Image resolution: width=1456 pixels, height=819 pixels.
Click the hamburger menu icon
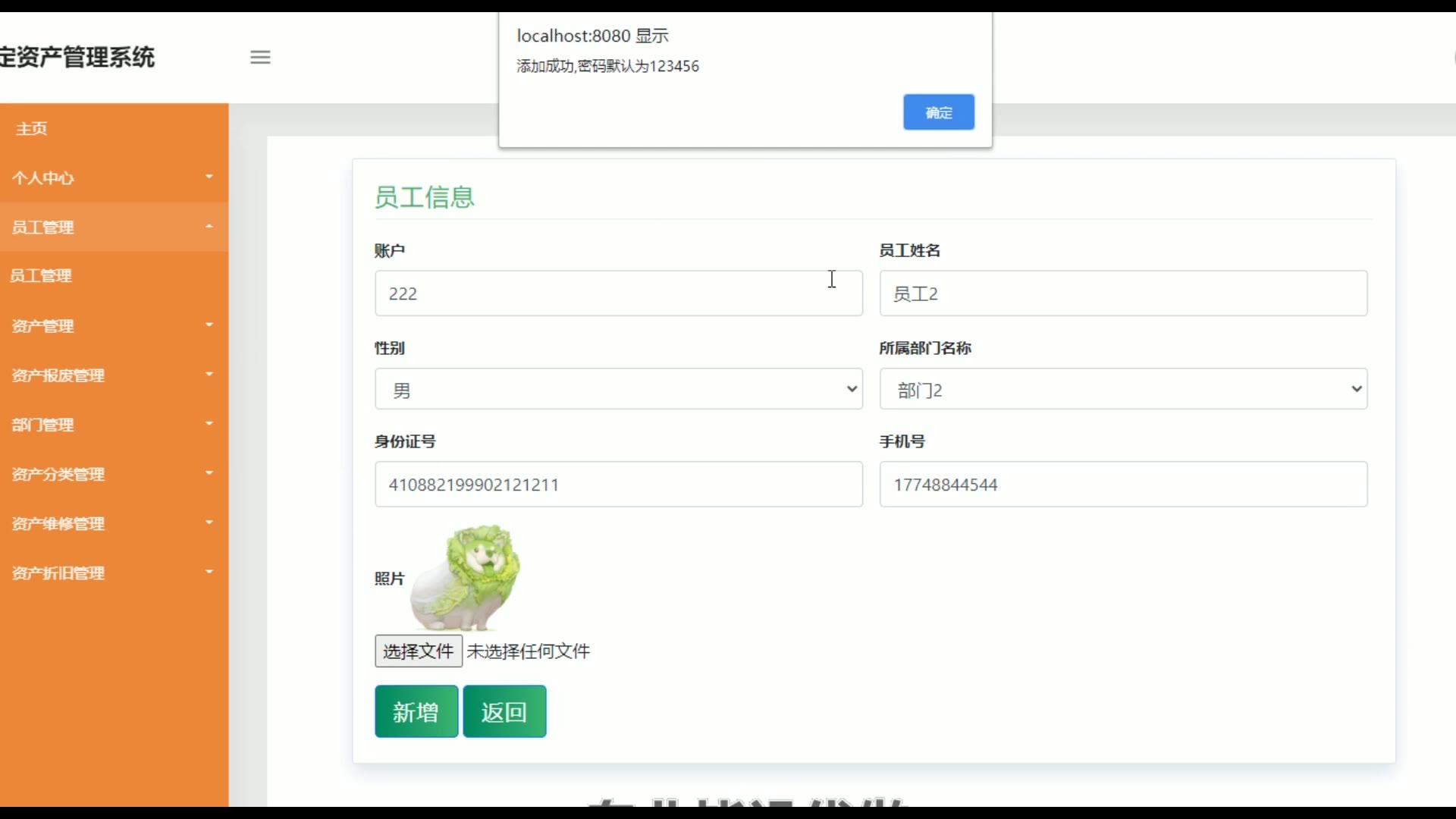click(x=260, y=57)
